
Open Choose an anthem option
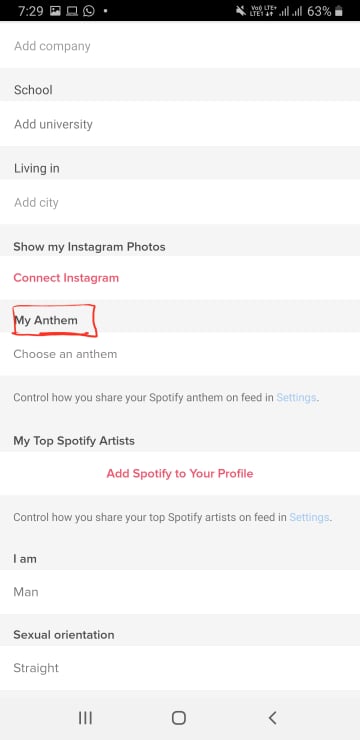coord(180,354)
